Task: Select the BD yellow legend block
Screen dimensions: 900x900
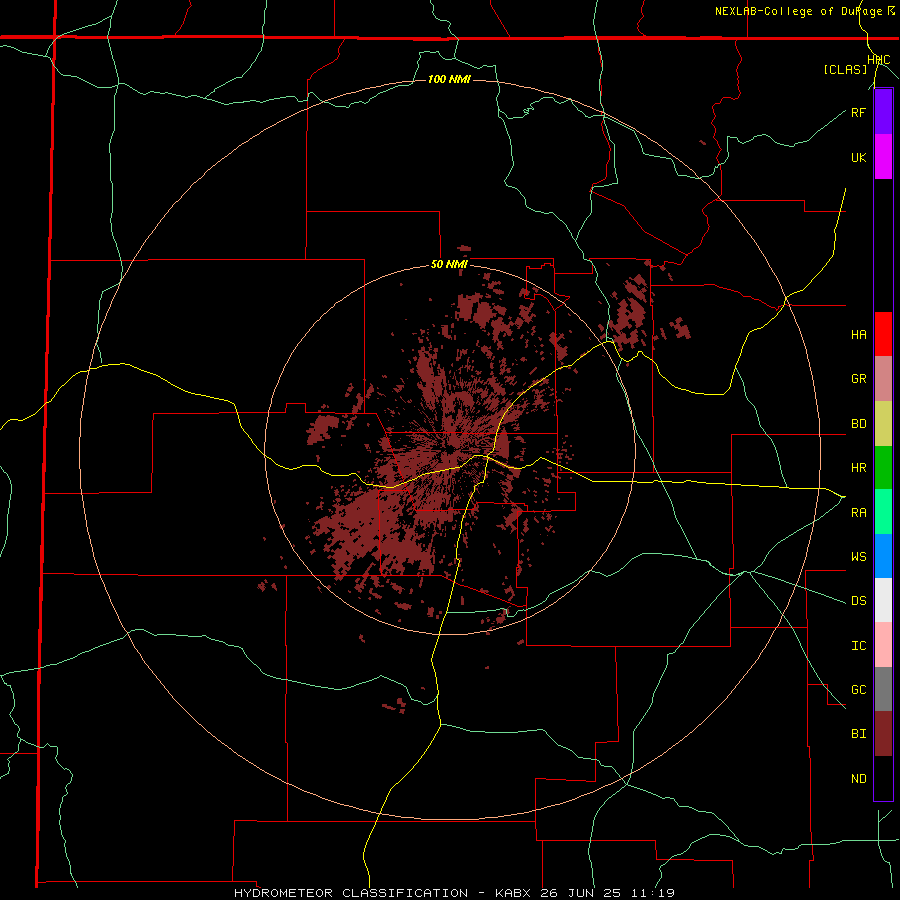Action: [883, 423]
